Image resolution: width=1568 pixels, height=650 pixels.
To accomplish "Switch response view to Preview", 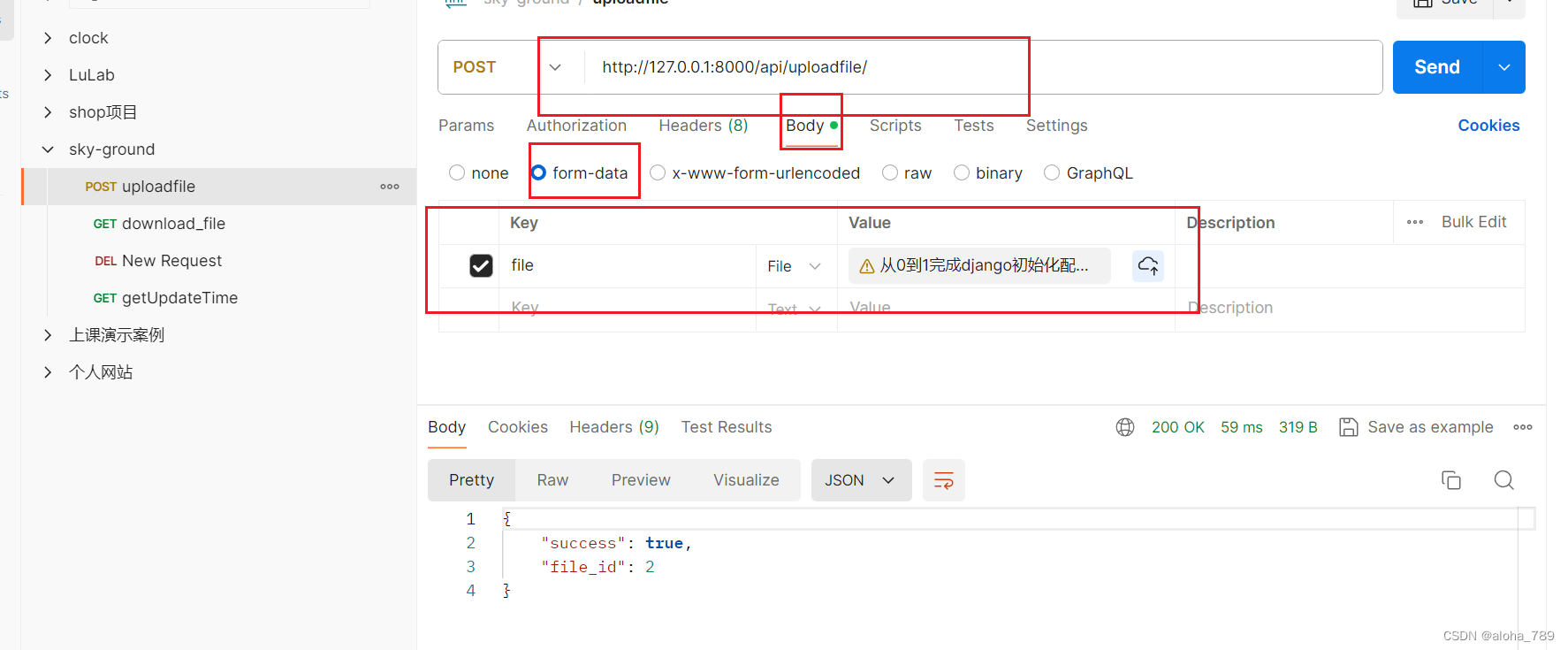I will click(x=641, y=480).
